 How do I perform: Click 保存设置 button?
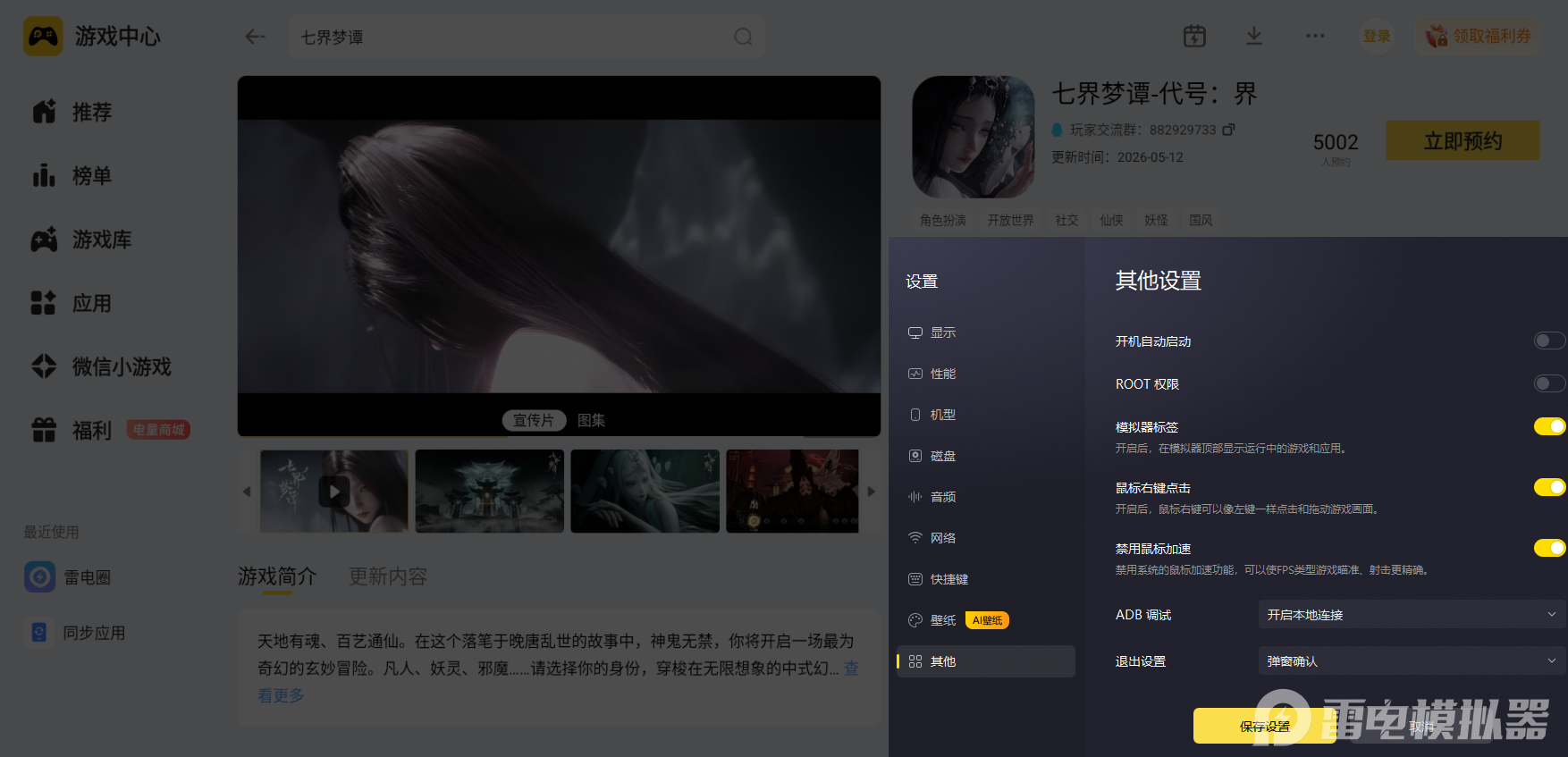pyautogui.click(x=1264, y=727)
